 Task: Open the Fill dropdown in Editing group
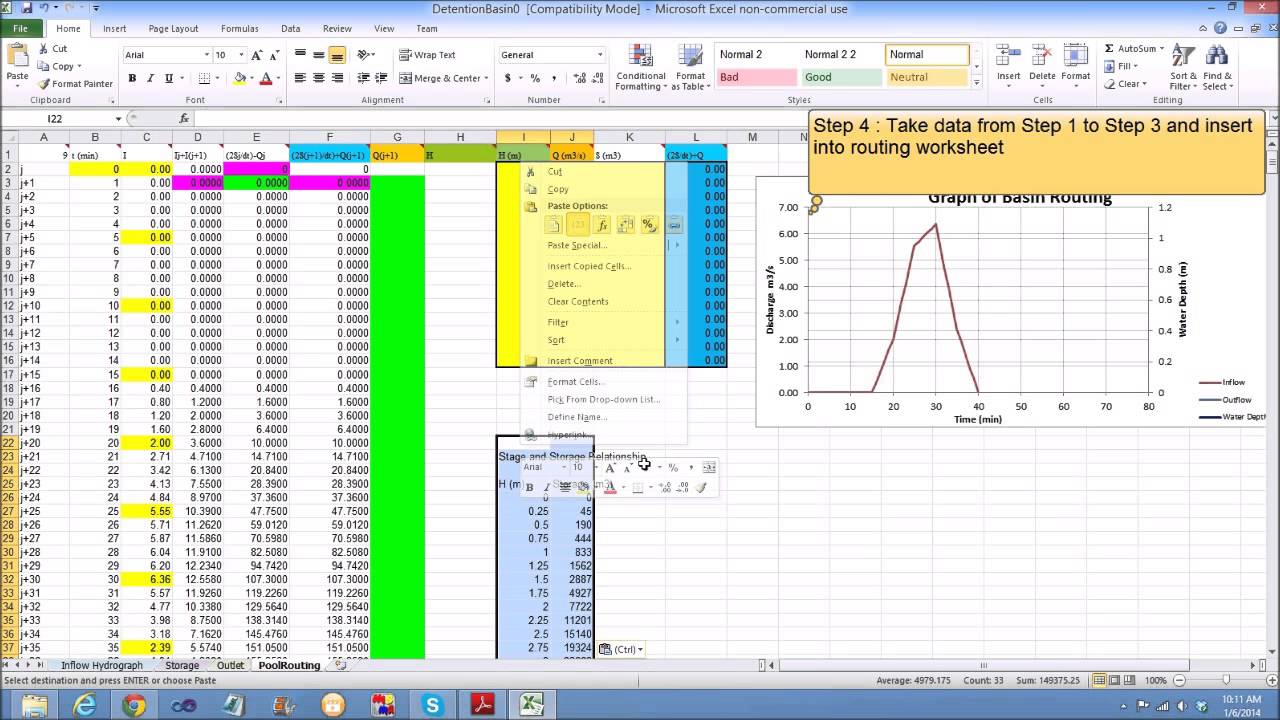(1124, 66)
